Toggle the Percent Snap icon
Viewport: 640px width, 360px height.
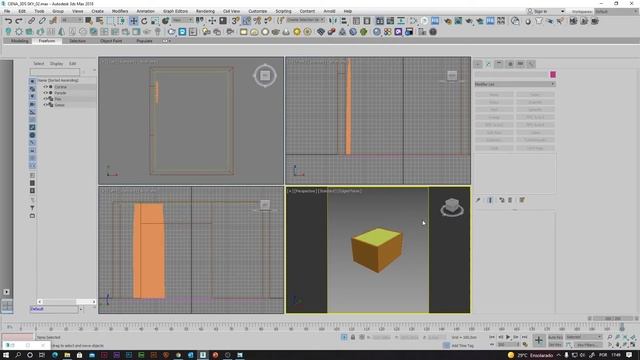pyautogui.click(x=257, y=21)
